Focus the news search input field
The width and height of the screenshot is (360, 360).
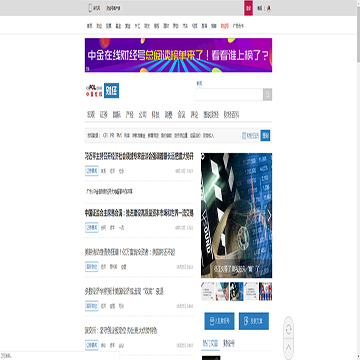point(229,95)
